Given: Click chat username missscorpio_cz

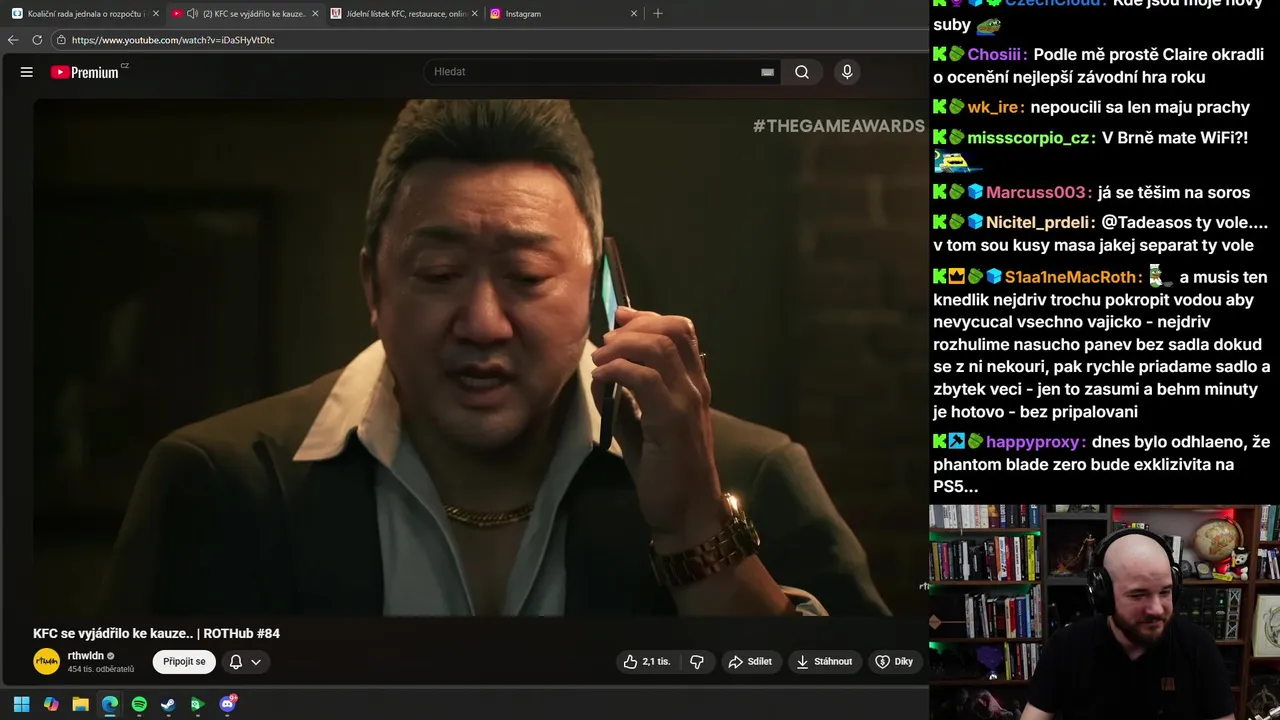Looking at the screenshot, I should pyautogui.click(x=1029, y=138).
